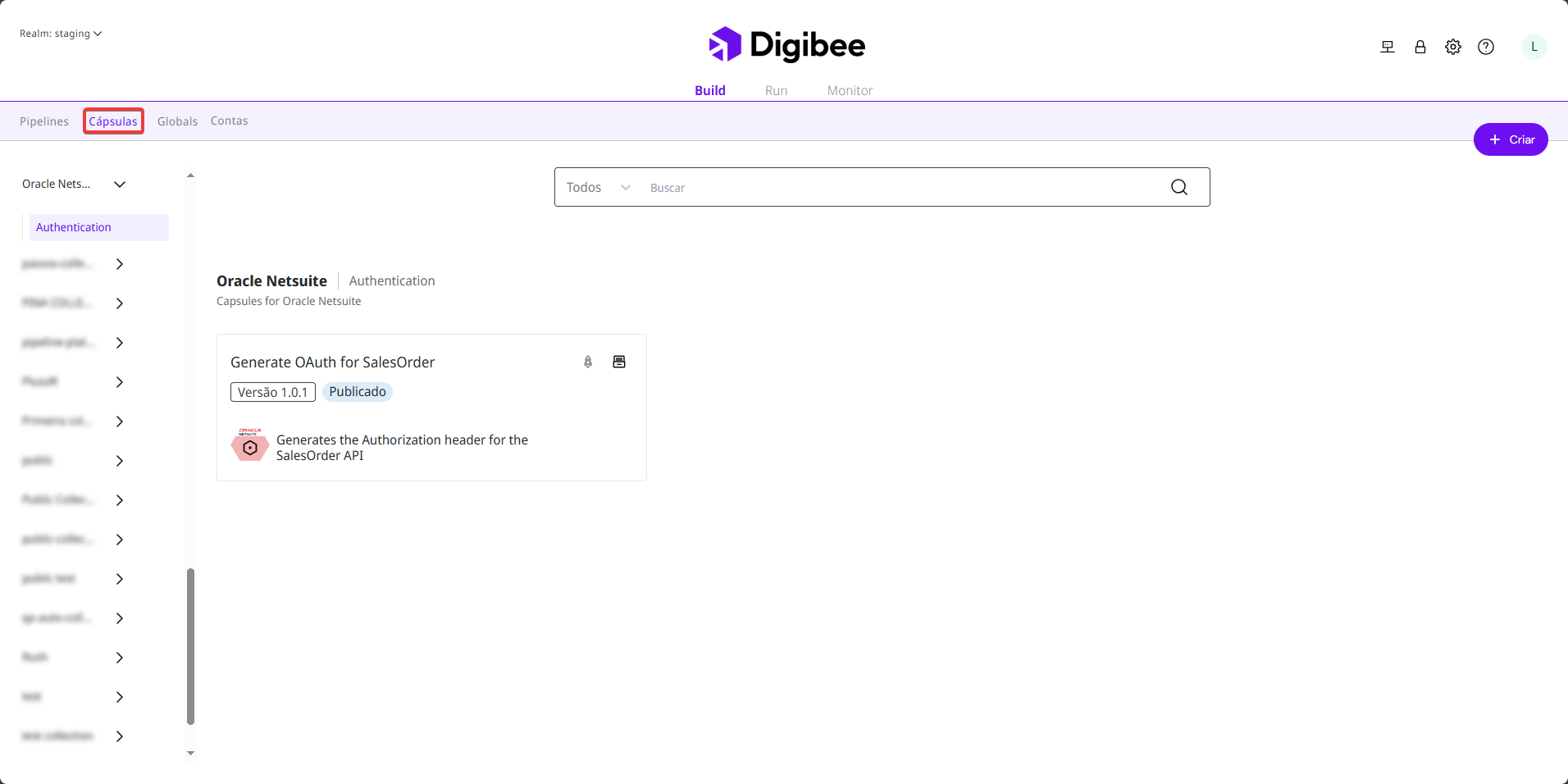Open the settings gear icon
1568x784 pixels.
(1452, 47)
